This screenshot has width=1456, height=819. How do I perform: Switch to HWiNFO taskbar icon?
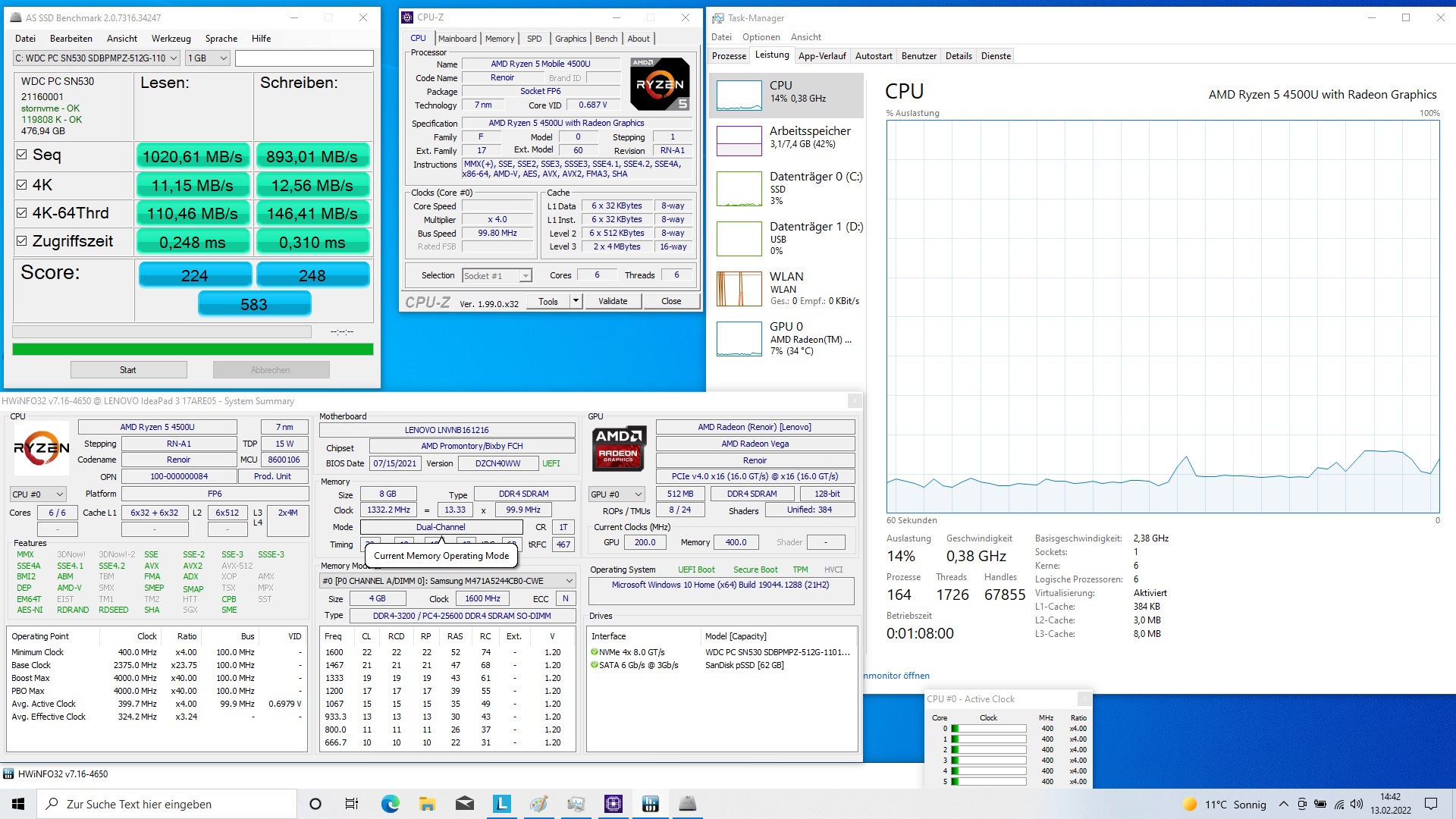pyautogui.click(x=650, y=804)
